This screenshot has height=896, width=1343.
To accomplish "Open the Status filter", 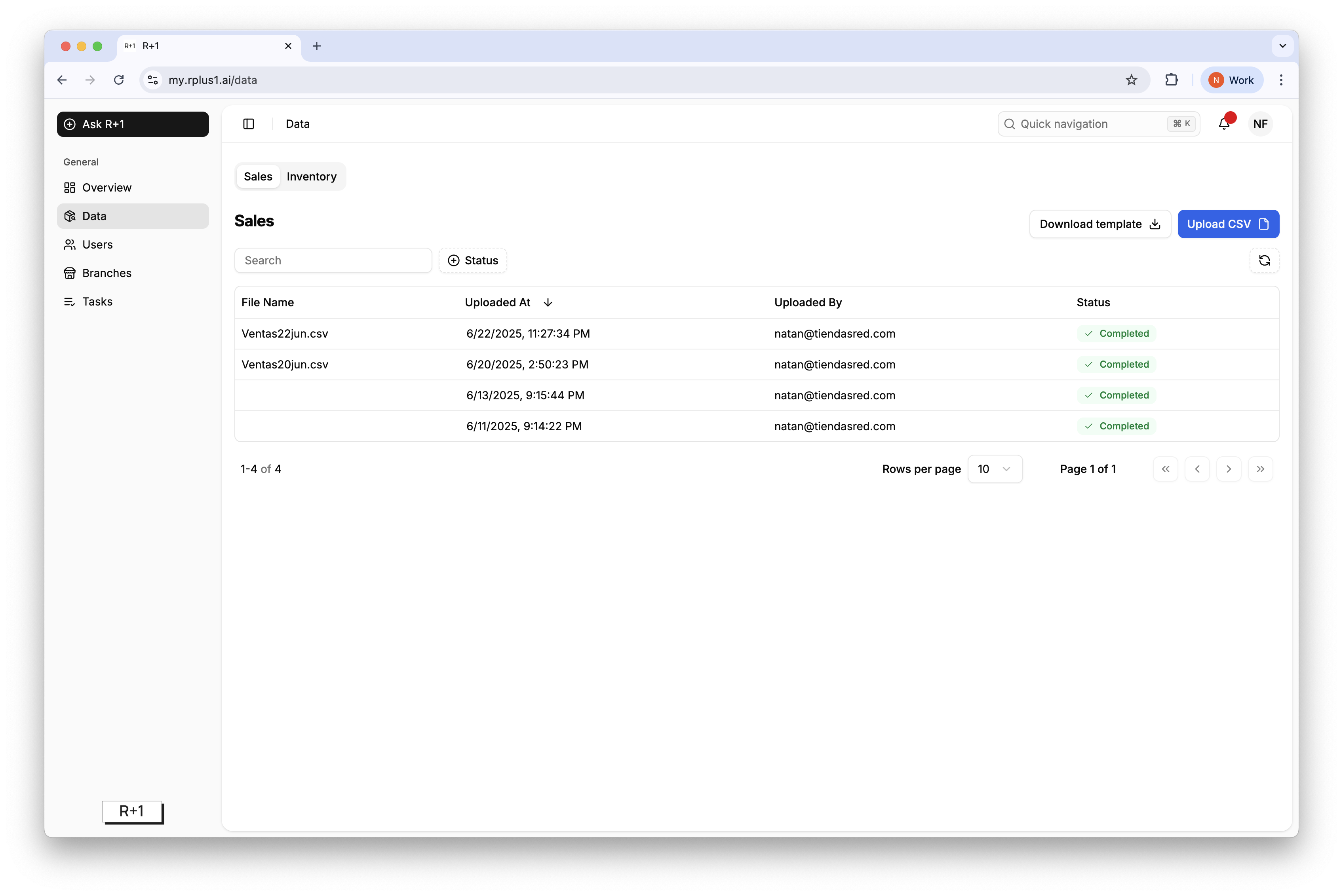I will [x=473, y=260].
